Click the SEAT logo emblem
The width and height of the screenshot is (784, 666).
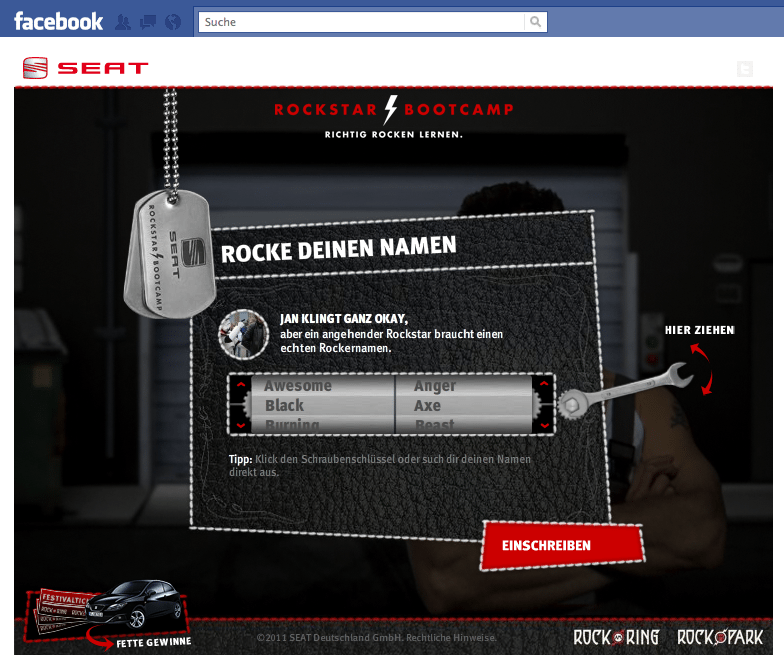click(x=35, y=68)
